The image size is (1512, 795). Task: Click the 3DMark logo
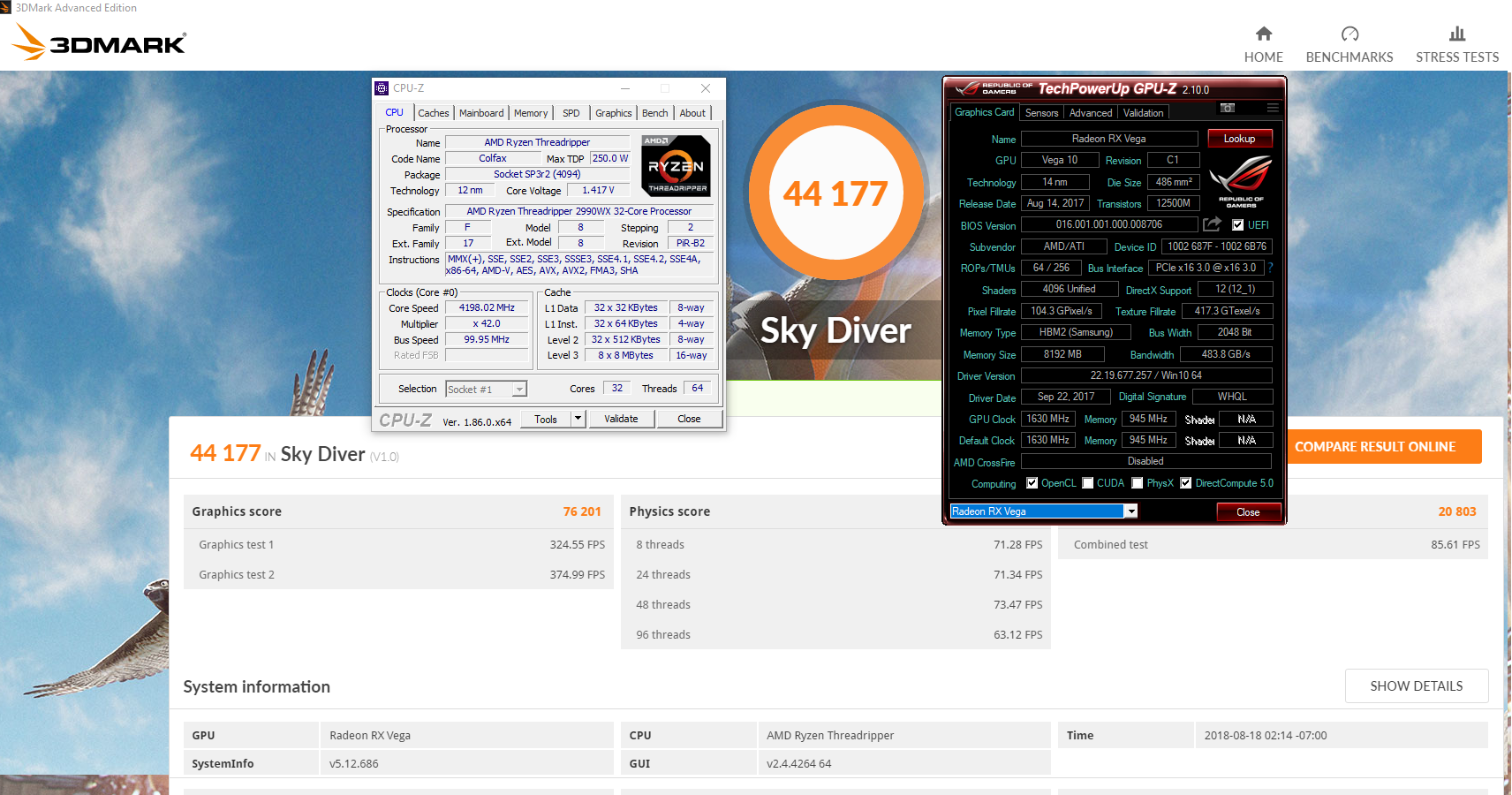point(99,42)
